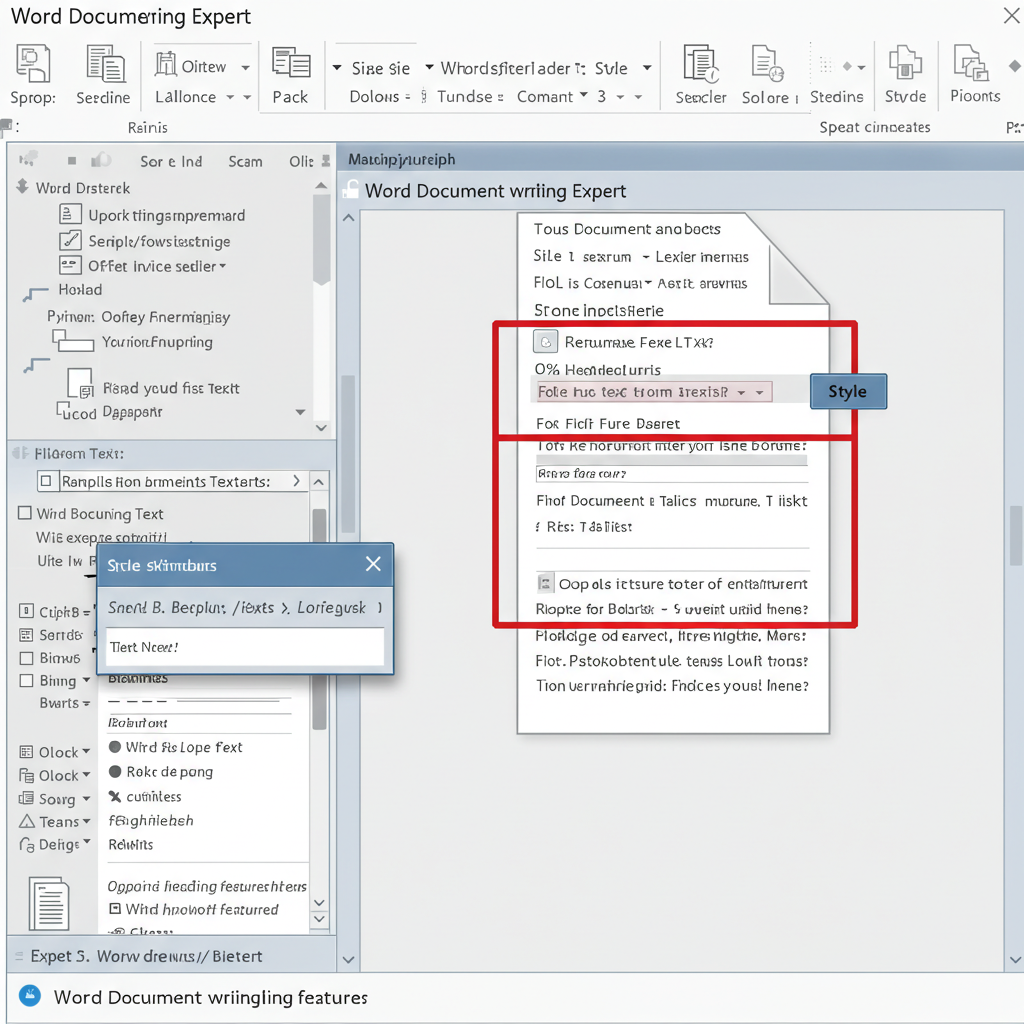Toggle the CtiphB checkbox

26,611
